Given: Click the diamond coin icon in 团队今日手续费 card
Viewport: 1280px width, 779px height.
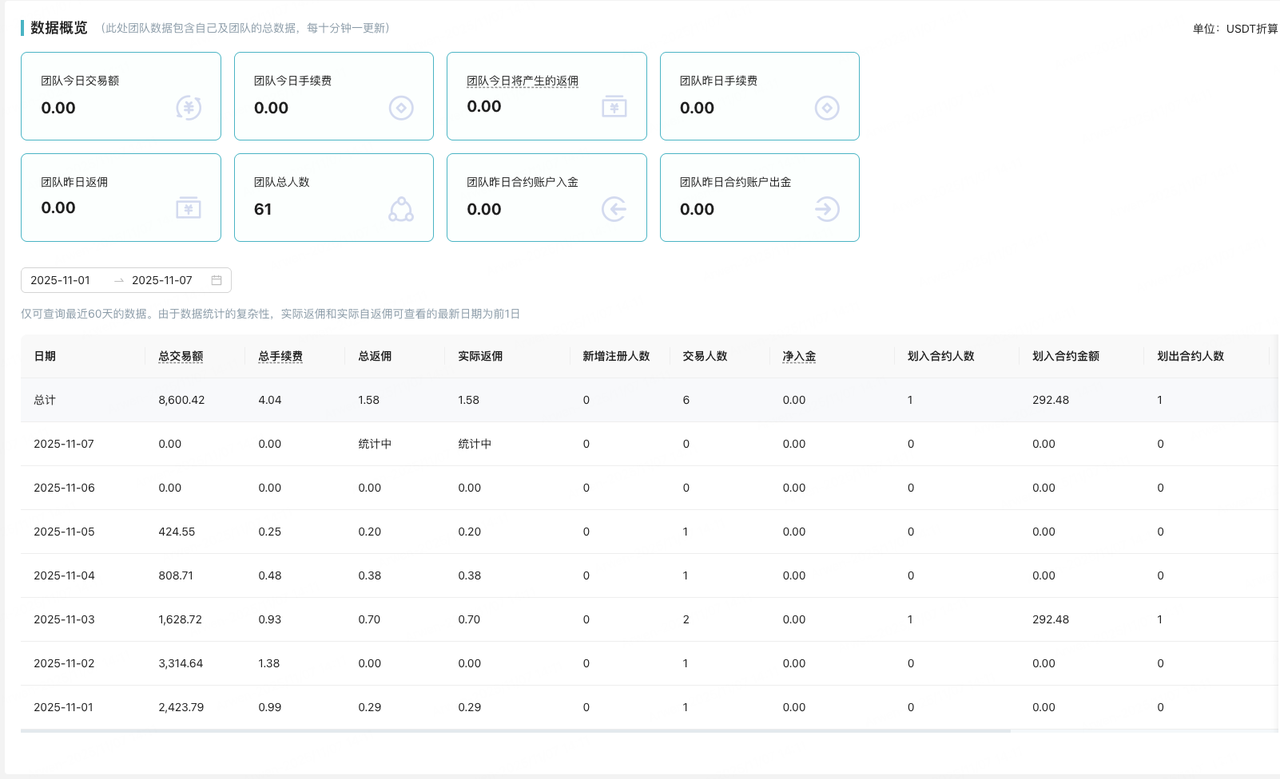Looking at the screenshot, I should 401,107.
